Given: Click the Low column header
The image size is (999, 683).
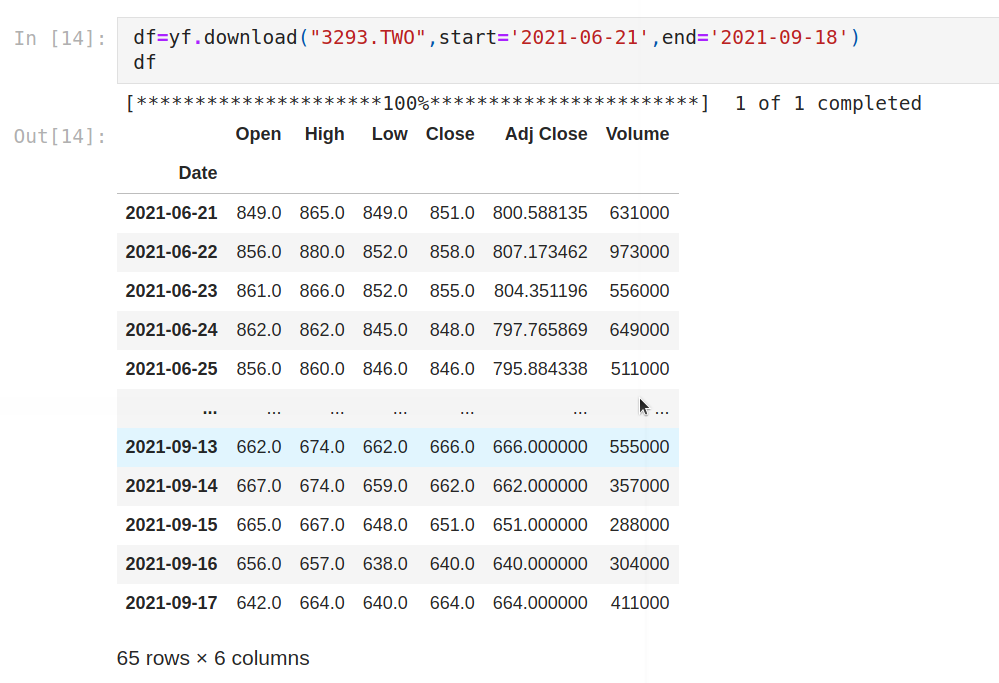Looking at the screenshot, I should coord(389,134).
